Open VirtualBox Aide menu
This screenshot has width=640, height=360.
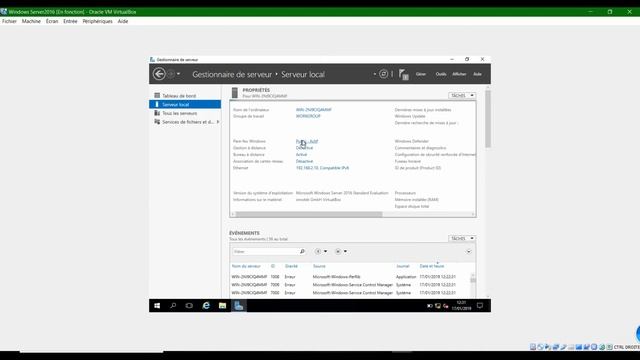[x=123, y=21]
